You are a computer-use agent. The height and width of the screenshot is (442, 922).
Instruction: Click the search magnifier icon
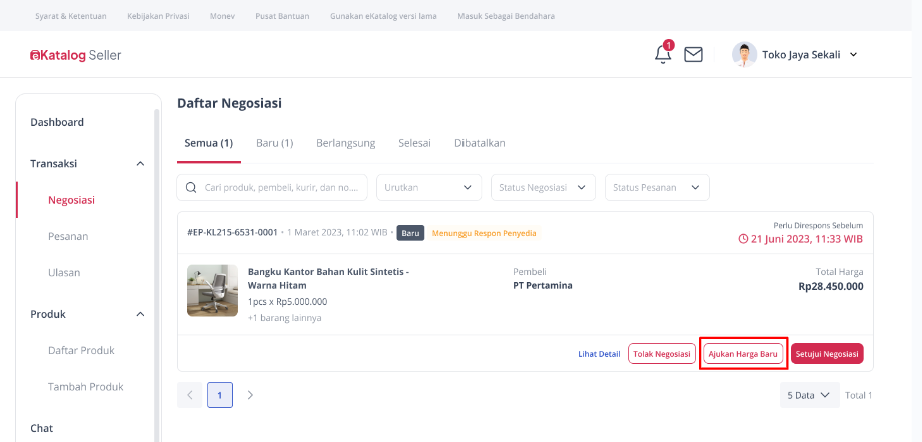(191, 187)
